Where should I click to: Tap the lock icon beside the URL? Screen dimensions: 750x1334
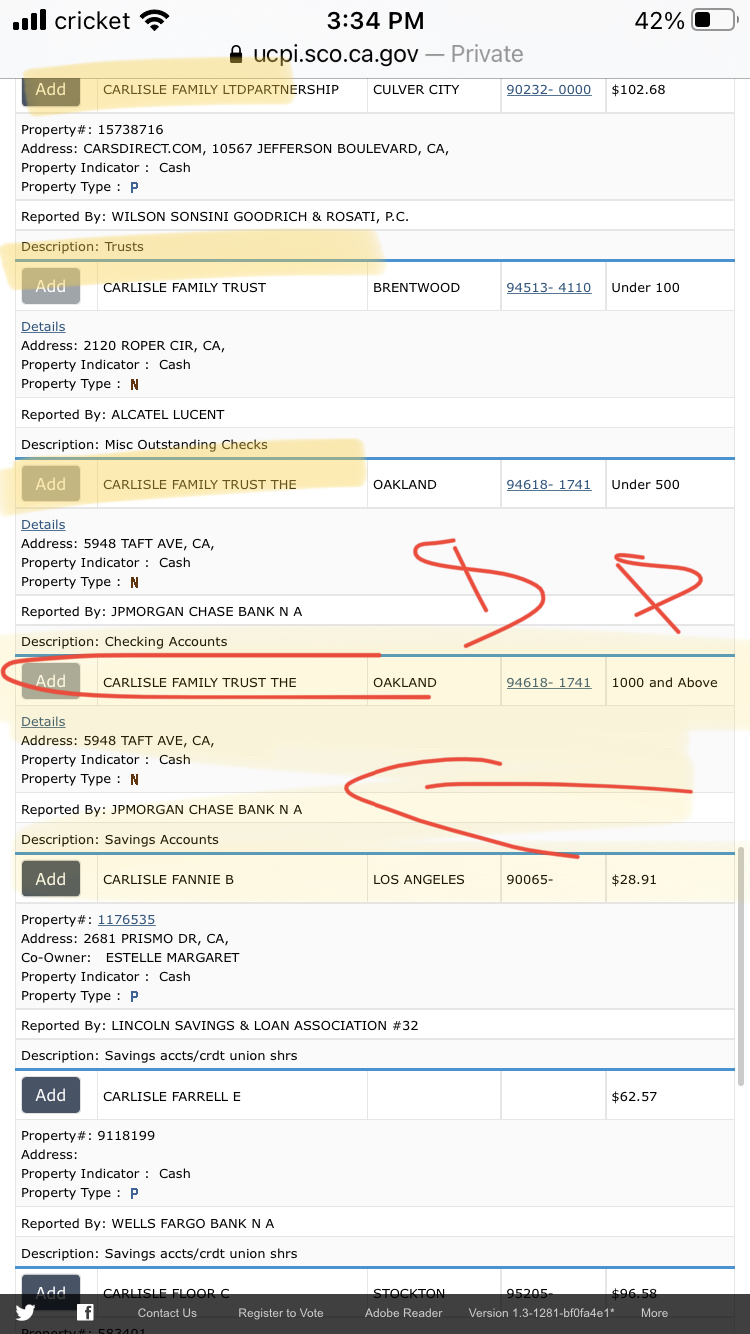pyautogui.click(x=236, y=54)
